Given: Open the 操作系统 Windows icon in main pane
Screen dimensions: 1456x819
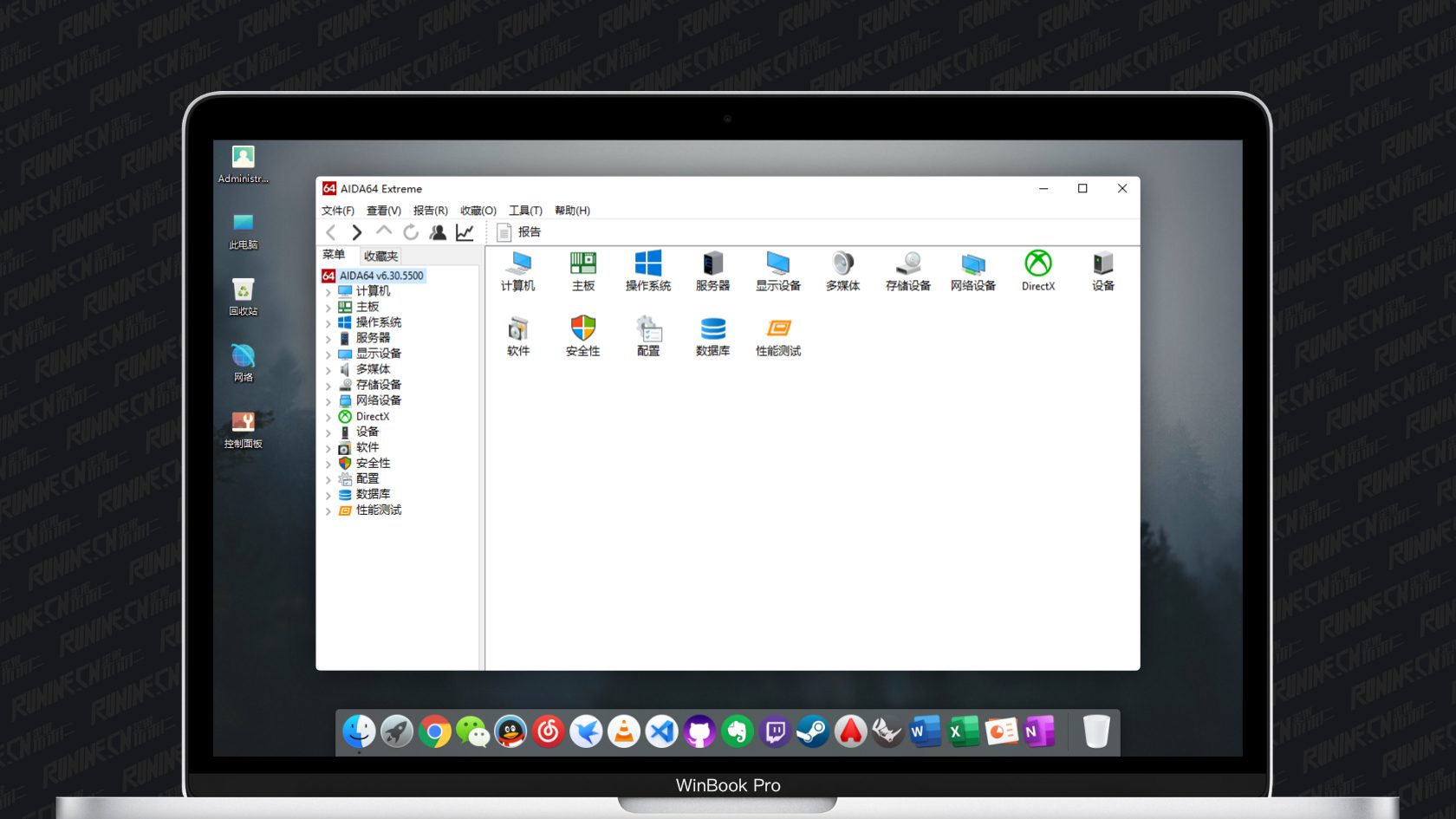Looking at the screenshot, I should coord(648,270).
